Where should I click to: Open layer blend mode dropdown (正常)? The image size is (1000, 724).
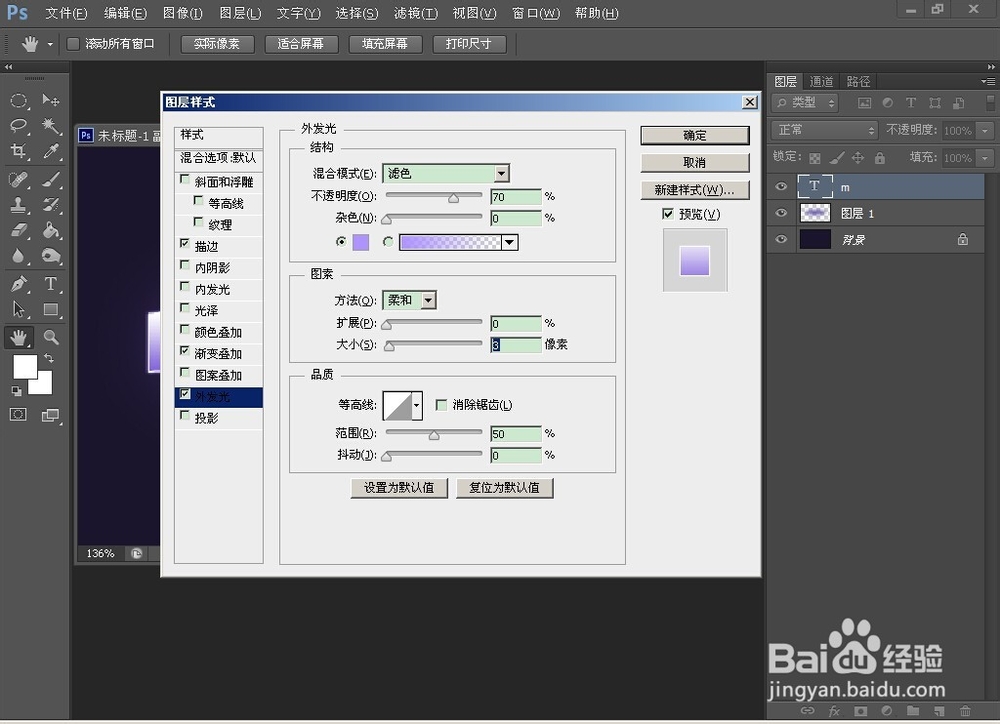coord(825,130)
